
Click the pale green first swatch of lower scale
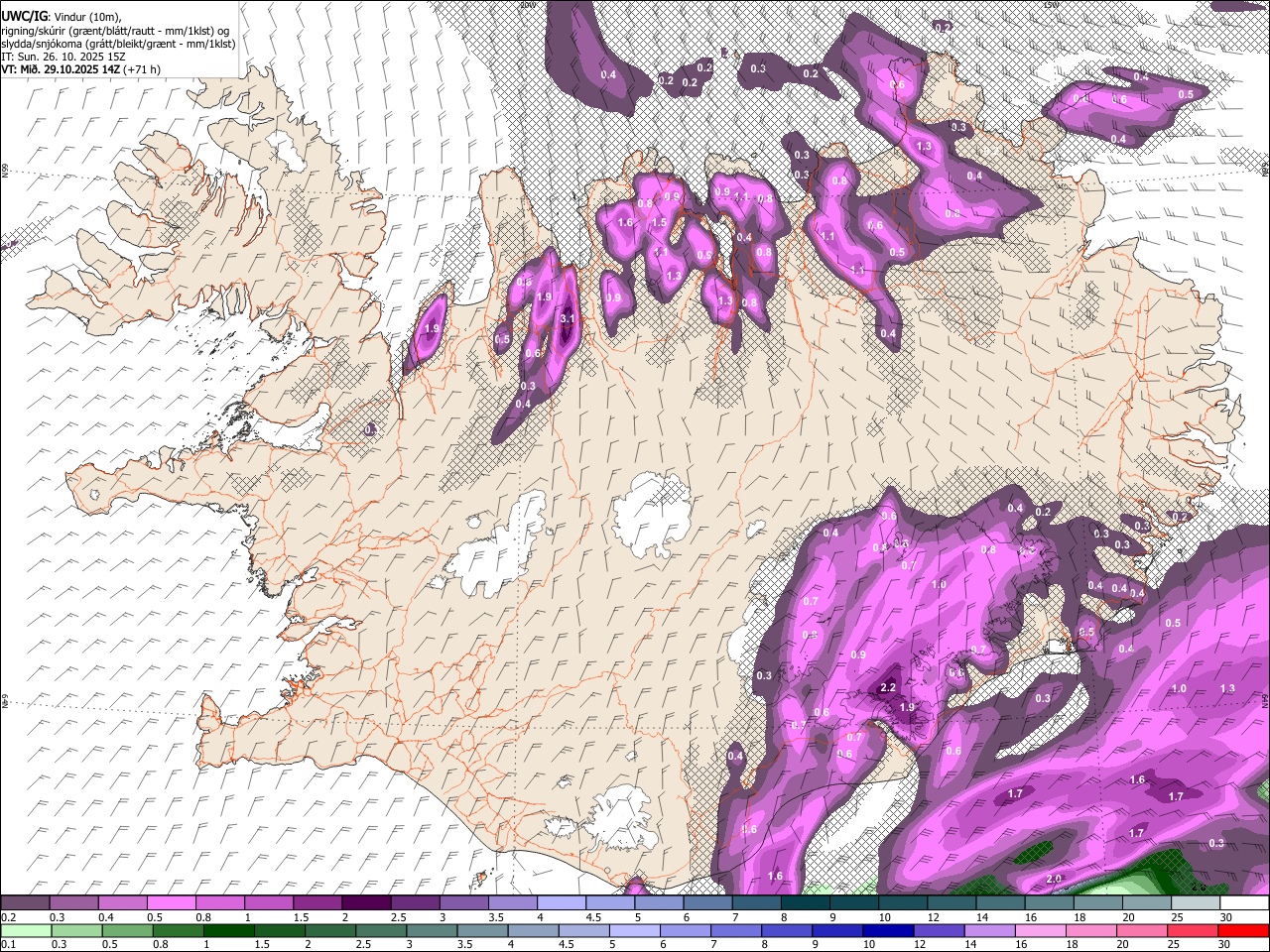click(x=26, y=930)
